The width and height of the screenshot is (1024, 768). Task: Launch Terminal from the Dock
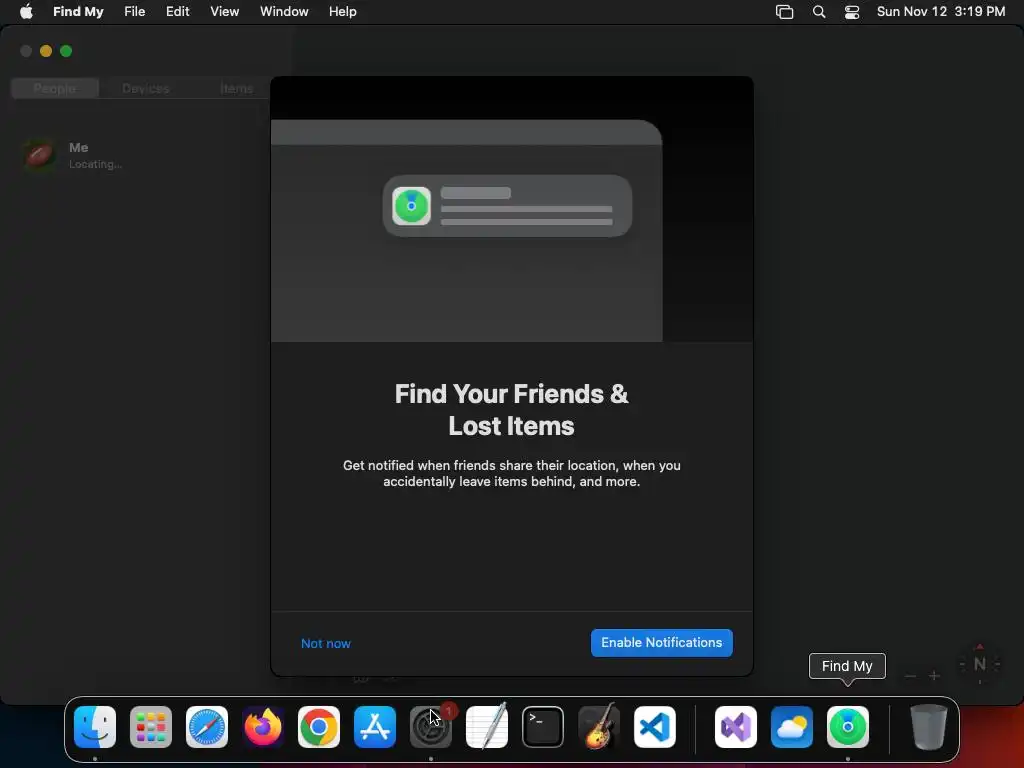click(x=543, y=727)
